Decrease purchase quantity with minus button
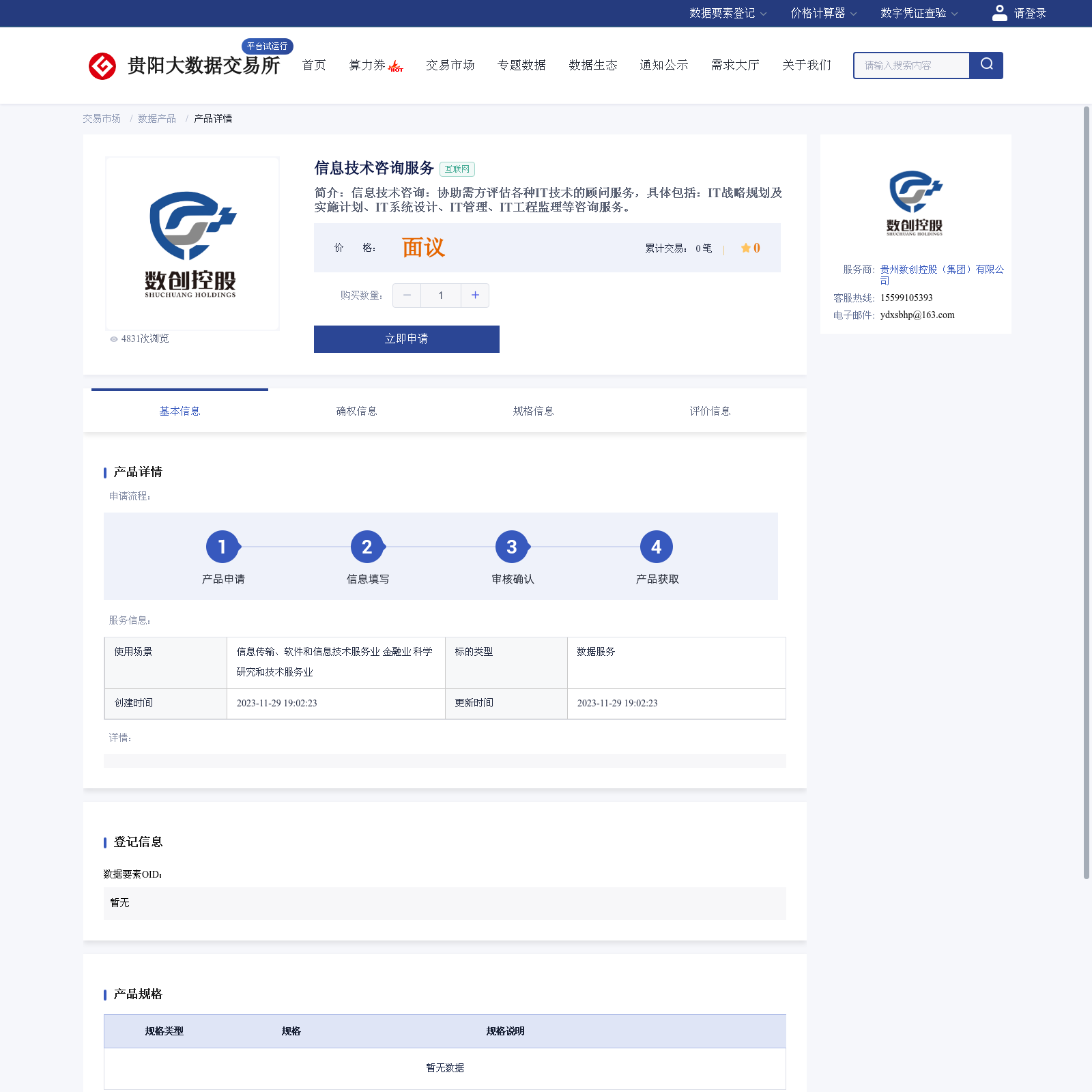The image size is (1092, 1092). tap(407, 296)
